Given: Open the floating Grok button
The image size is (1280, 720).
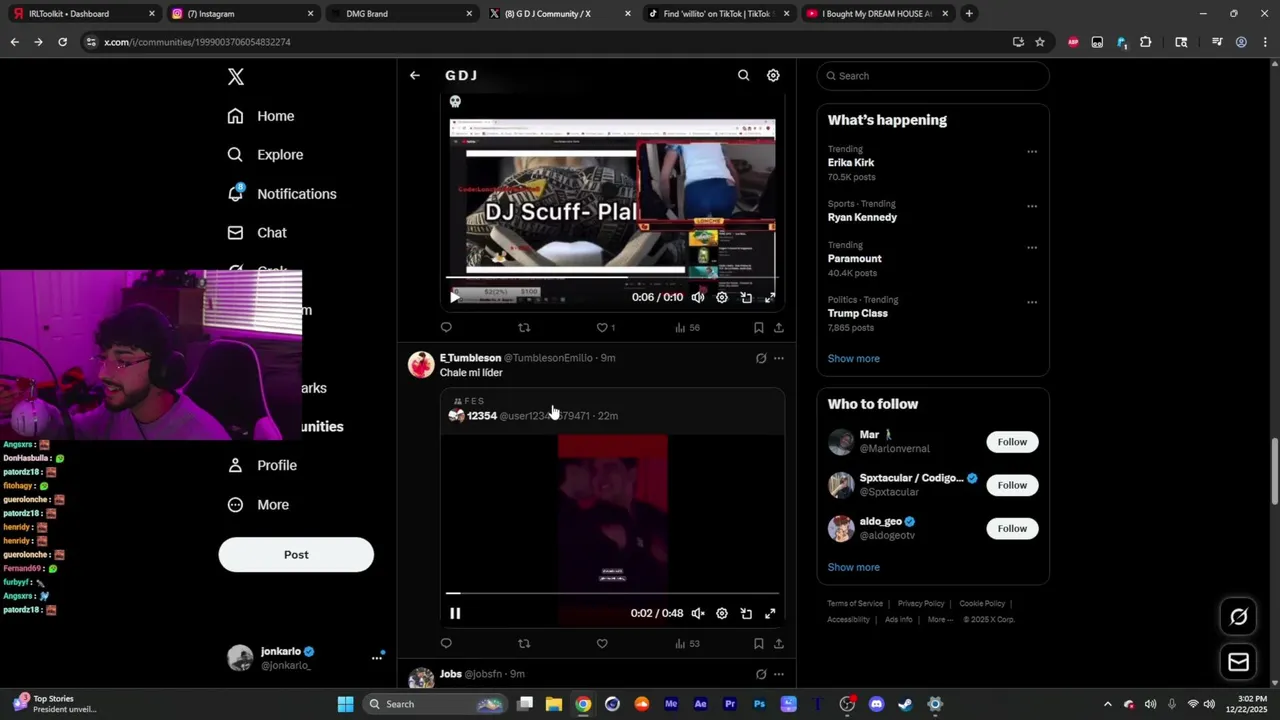Looking at the screenshot, I should pyautogui.click(x=1239, y=617).
